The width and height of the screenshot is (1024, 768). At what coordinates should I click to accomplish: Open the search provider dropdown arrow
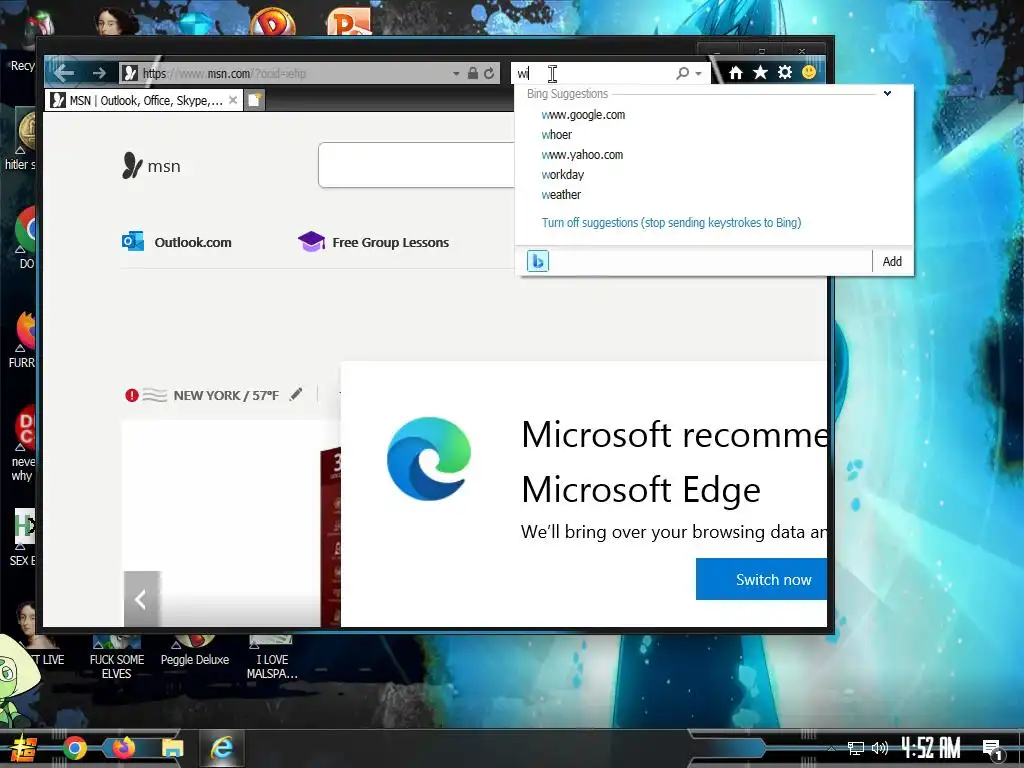tap(699, 74)
